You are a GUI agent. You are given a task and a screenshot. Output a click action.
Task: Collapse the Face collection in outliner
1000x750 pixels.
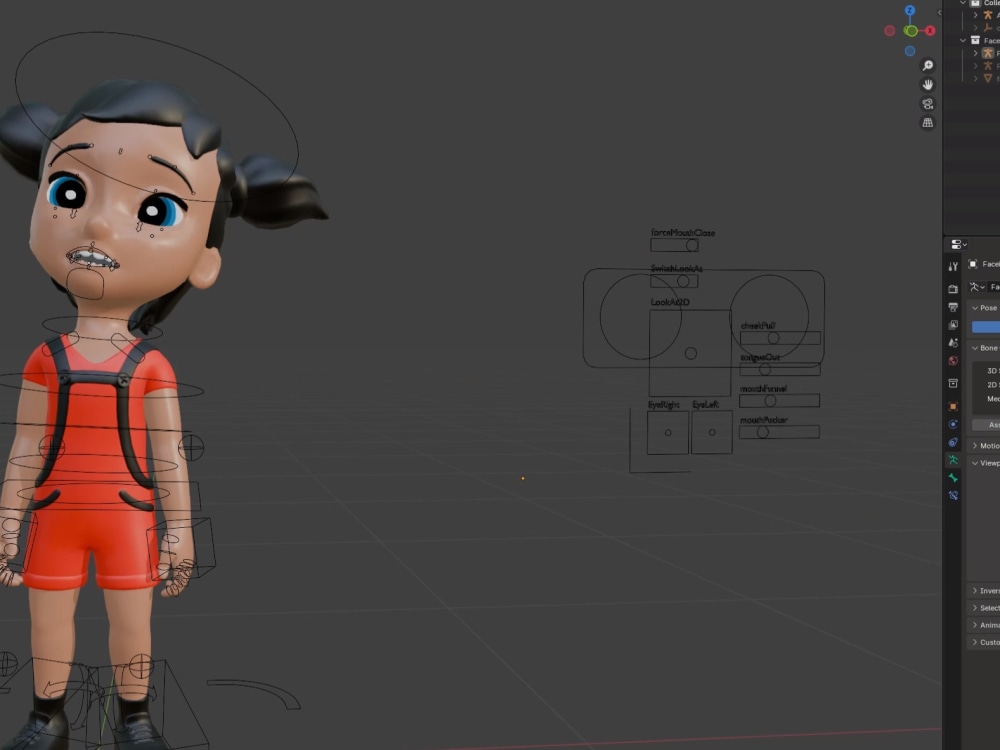tap(963, 40)
